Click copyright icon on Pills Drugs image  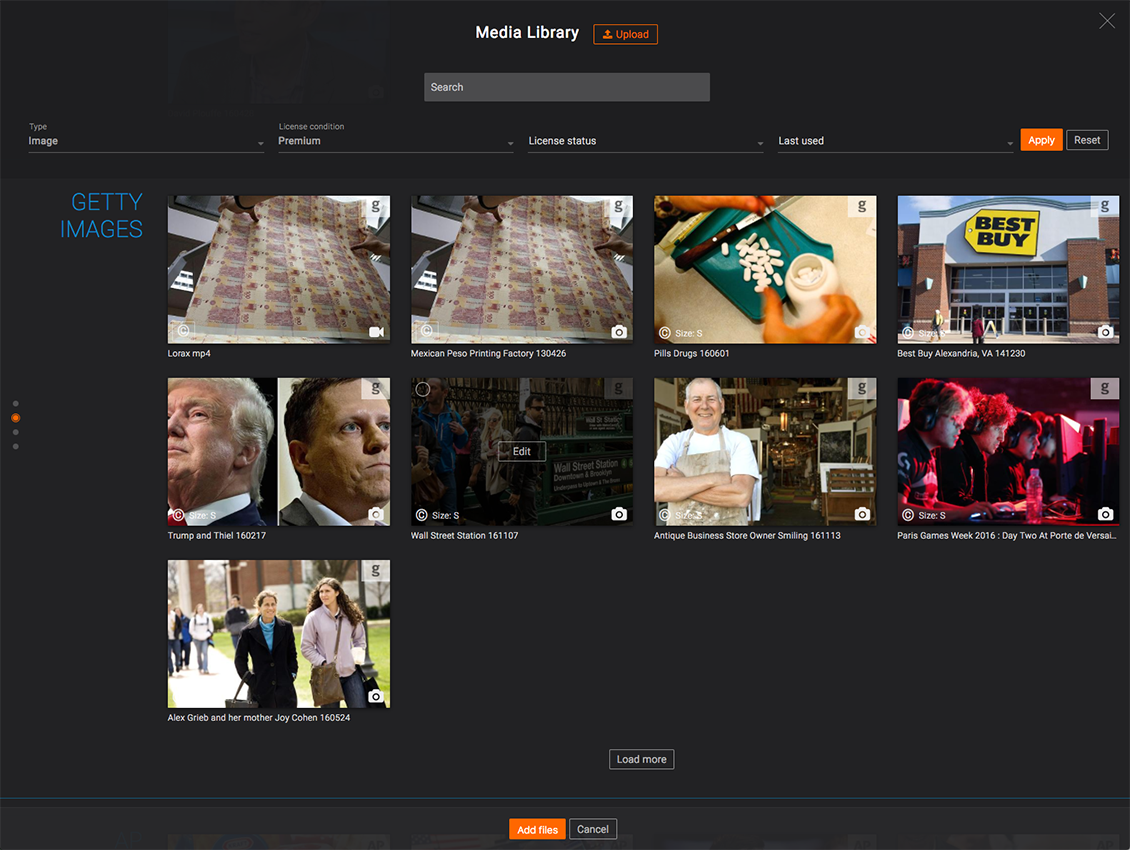pyautogui.click(x=665, y=333)
